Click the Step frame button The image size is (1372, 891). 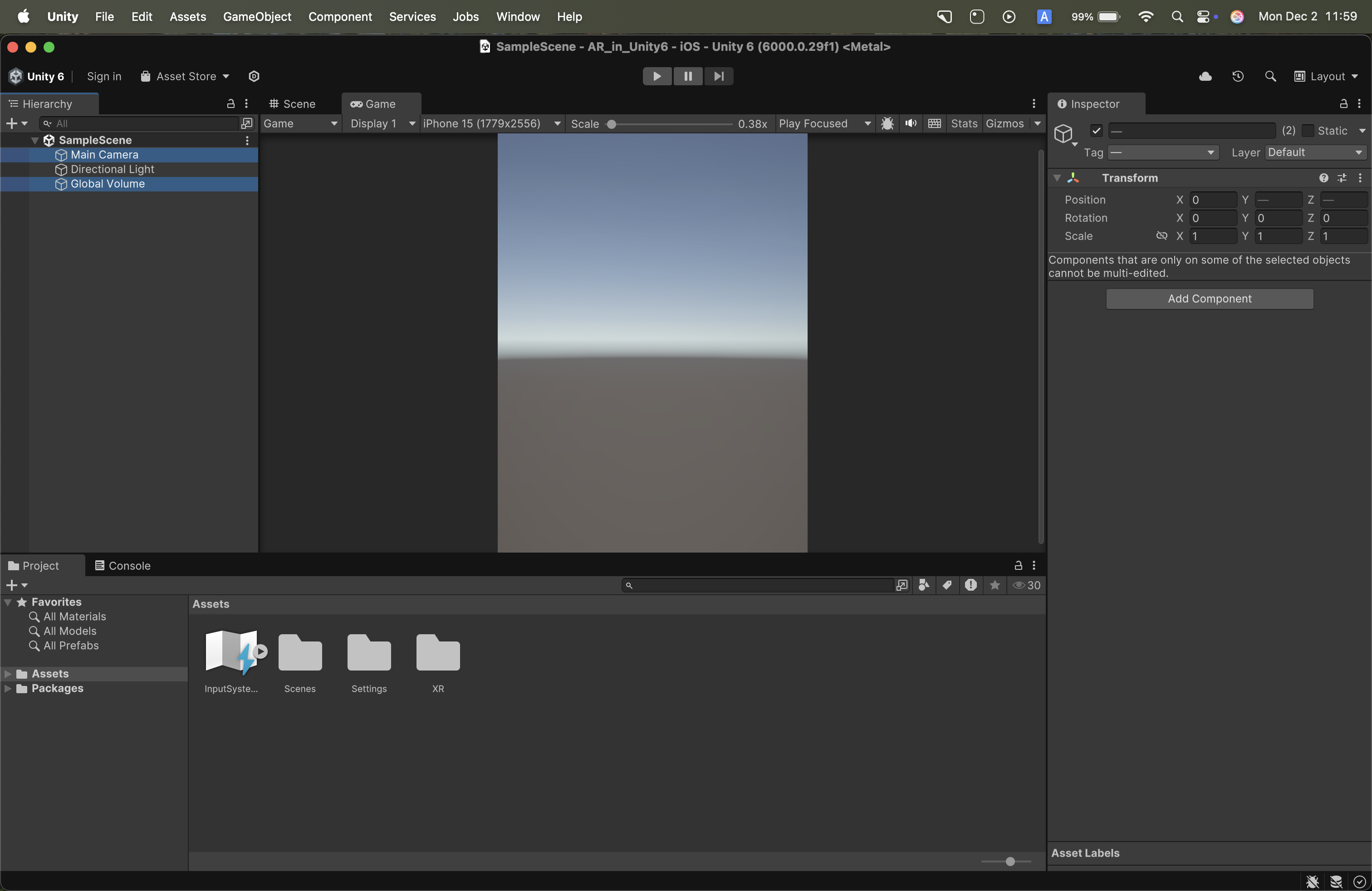click(x=718, y=76)
